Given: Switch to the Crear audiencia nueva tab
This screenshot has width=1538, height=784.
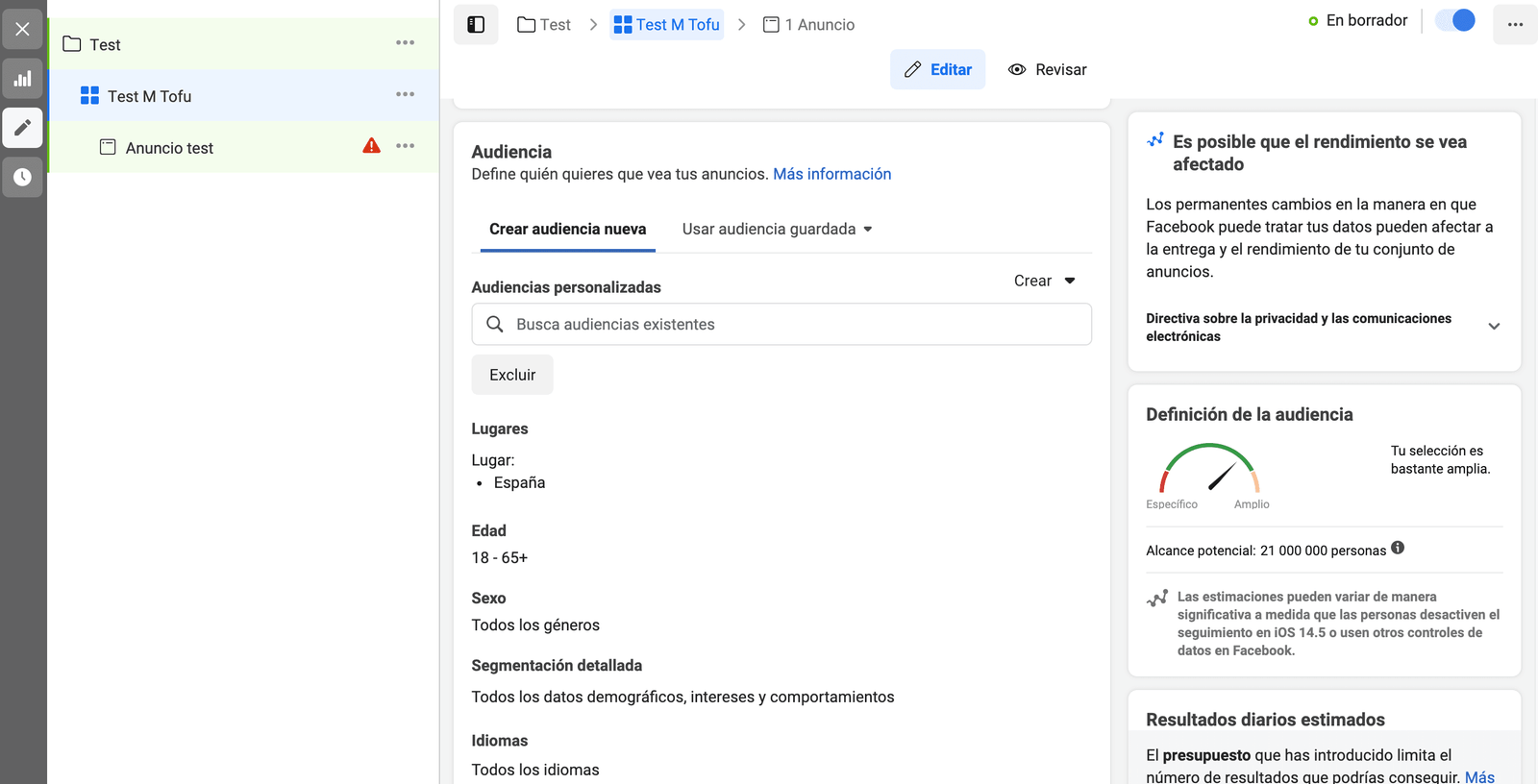Looking at the screenshot, I should pyautogui.click(x=567, y=229).
